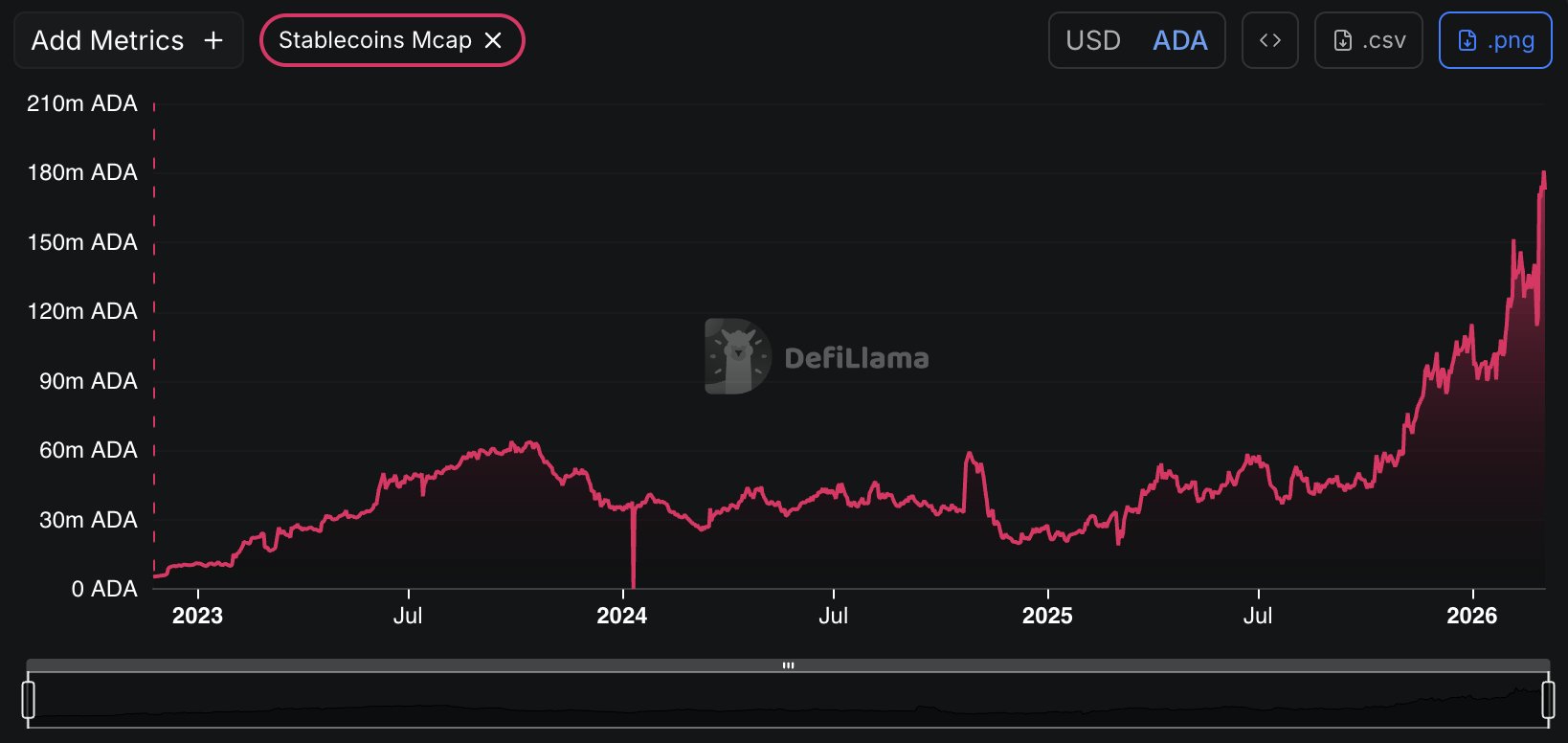The width and height of the screenshot is (1568, 743).
Task: Click the plus icon beside Add Metrics
Action: pyautogui.click(x=213, y=40)
